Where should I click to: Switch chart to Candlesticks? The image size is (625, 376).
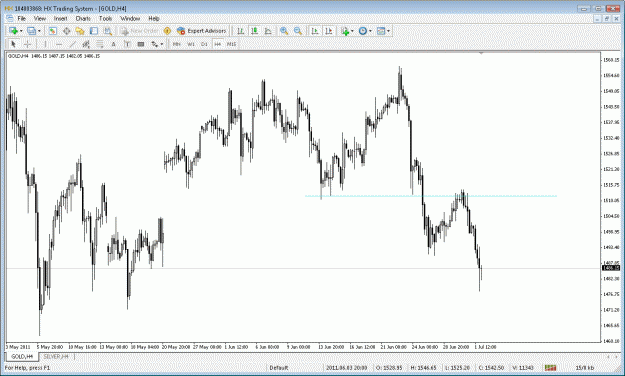[254, 31]
